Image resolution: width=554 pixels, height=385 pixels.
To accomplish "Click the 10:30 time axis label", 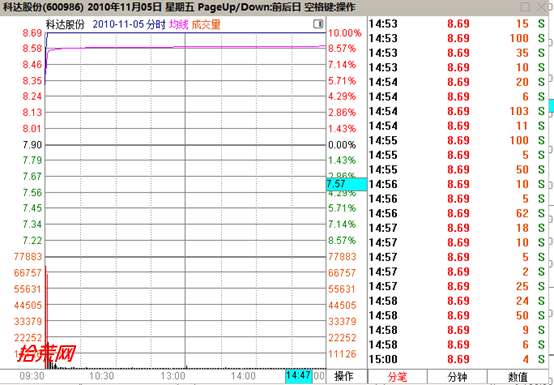I will click(102, 376).
